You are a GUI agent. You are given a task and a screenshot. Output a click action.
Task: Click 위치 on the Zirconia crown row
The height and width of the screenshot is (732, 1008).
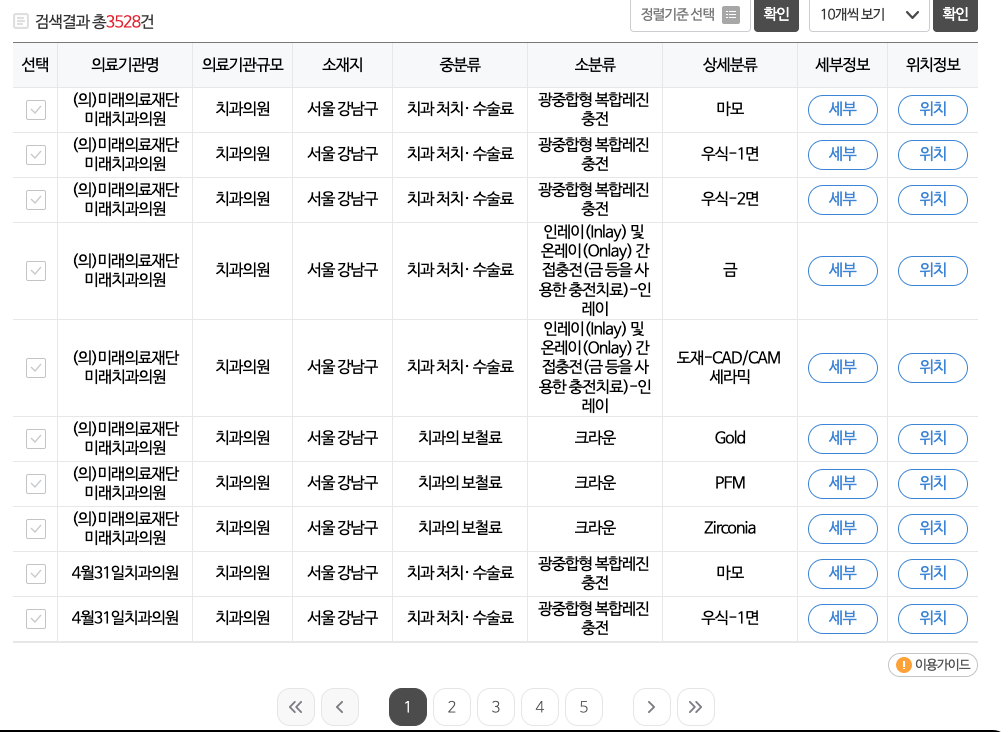(932, 529)
